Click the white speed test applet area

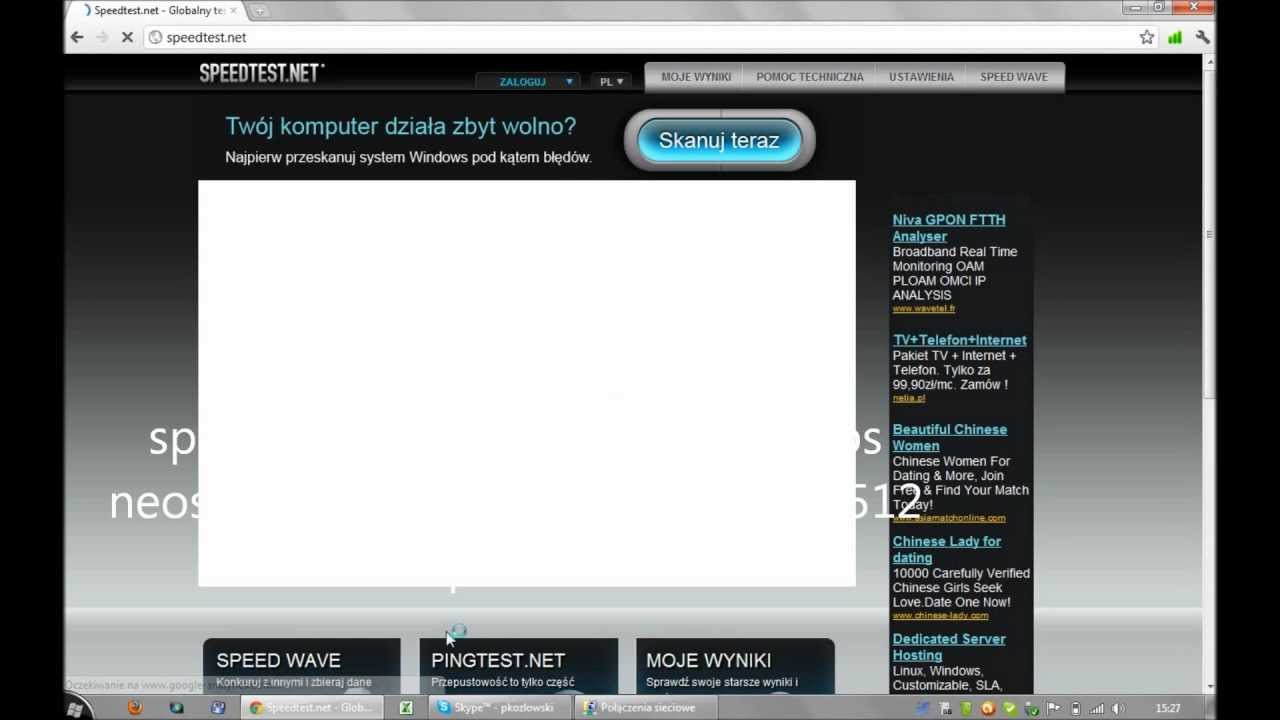click(x=527, y=383)
